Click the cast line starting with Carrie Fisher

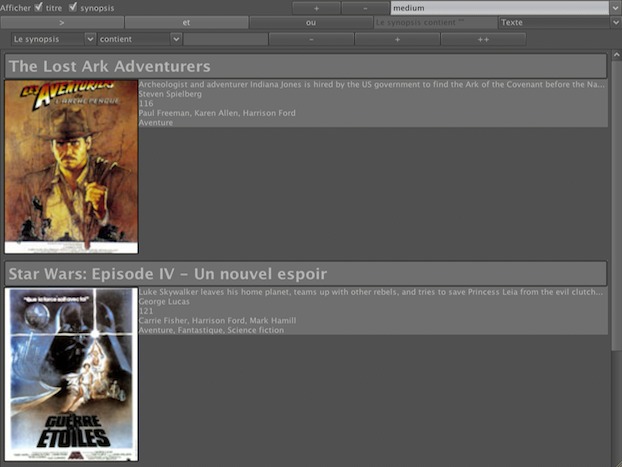217,321
